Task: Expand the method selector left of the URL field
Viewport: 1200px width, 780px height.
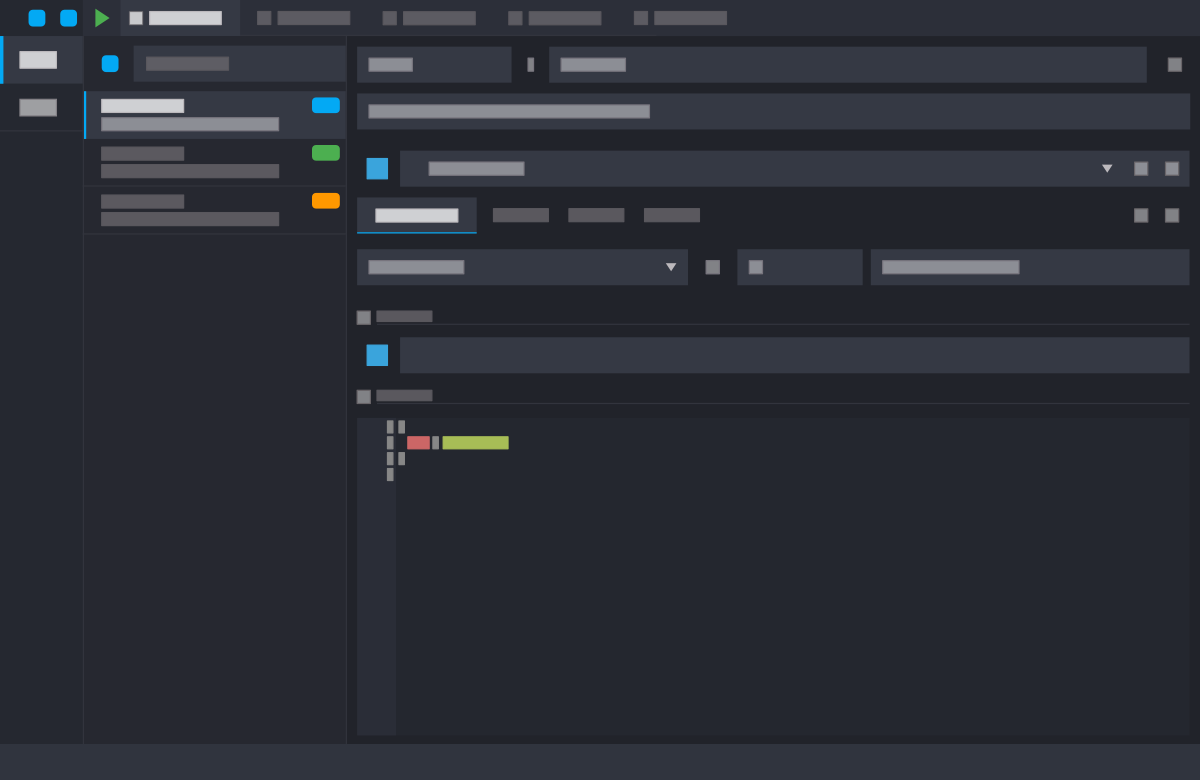Action: click(x=434, y=64)
